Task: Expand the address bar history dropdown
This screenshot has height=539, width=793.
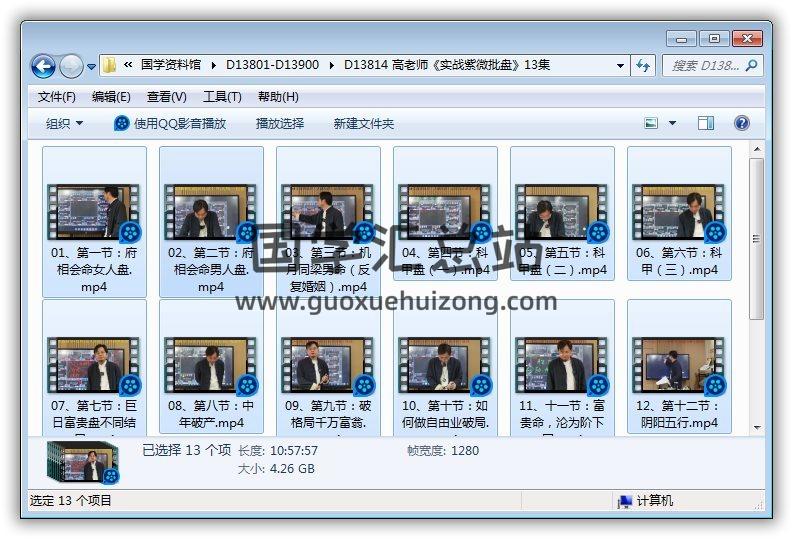Action: coord(621,65)
